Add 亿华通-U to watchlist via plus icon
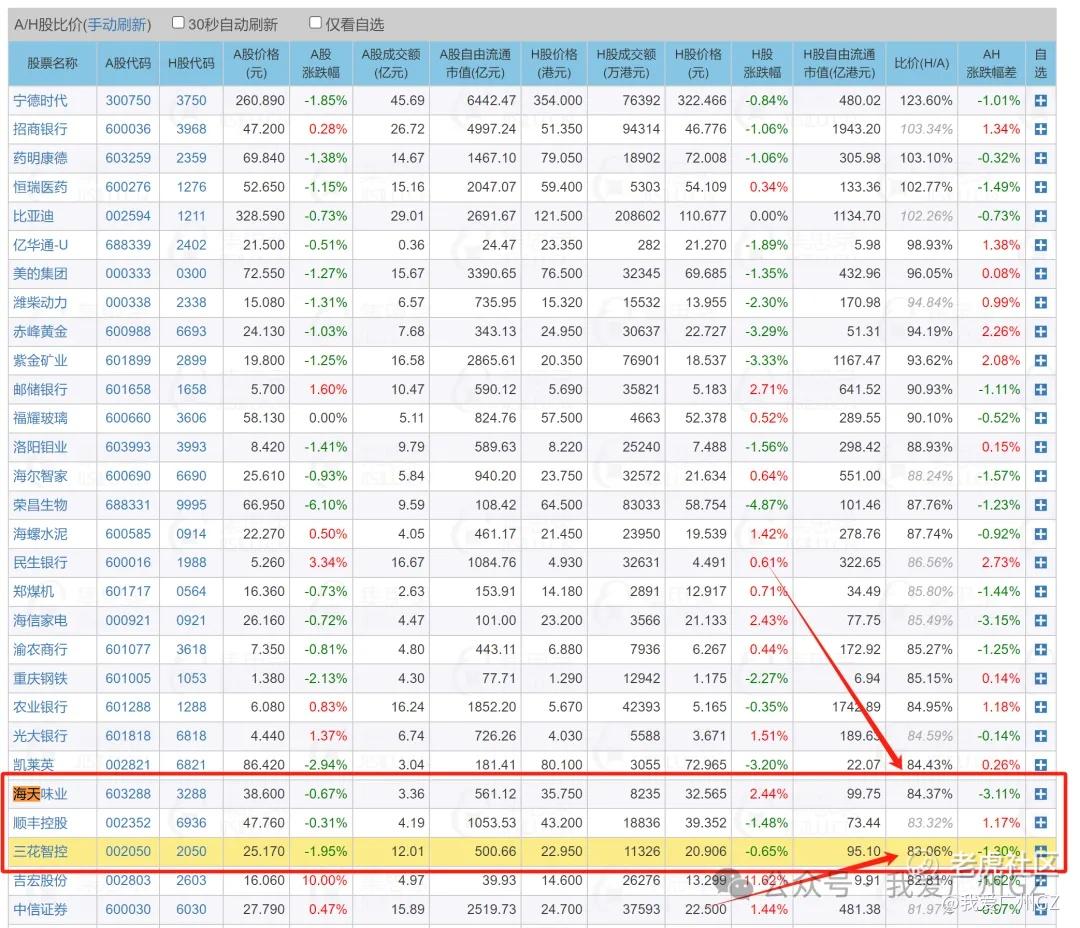 tap(1040, 245)
